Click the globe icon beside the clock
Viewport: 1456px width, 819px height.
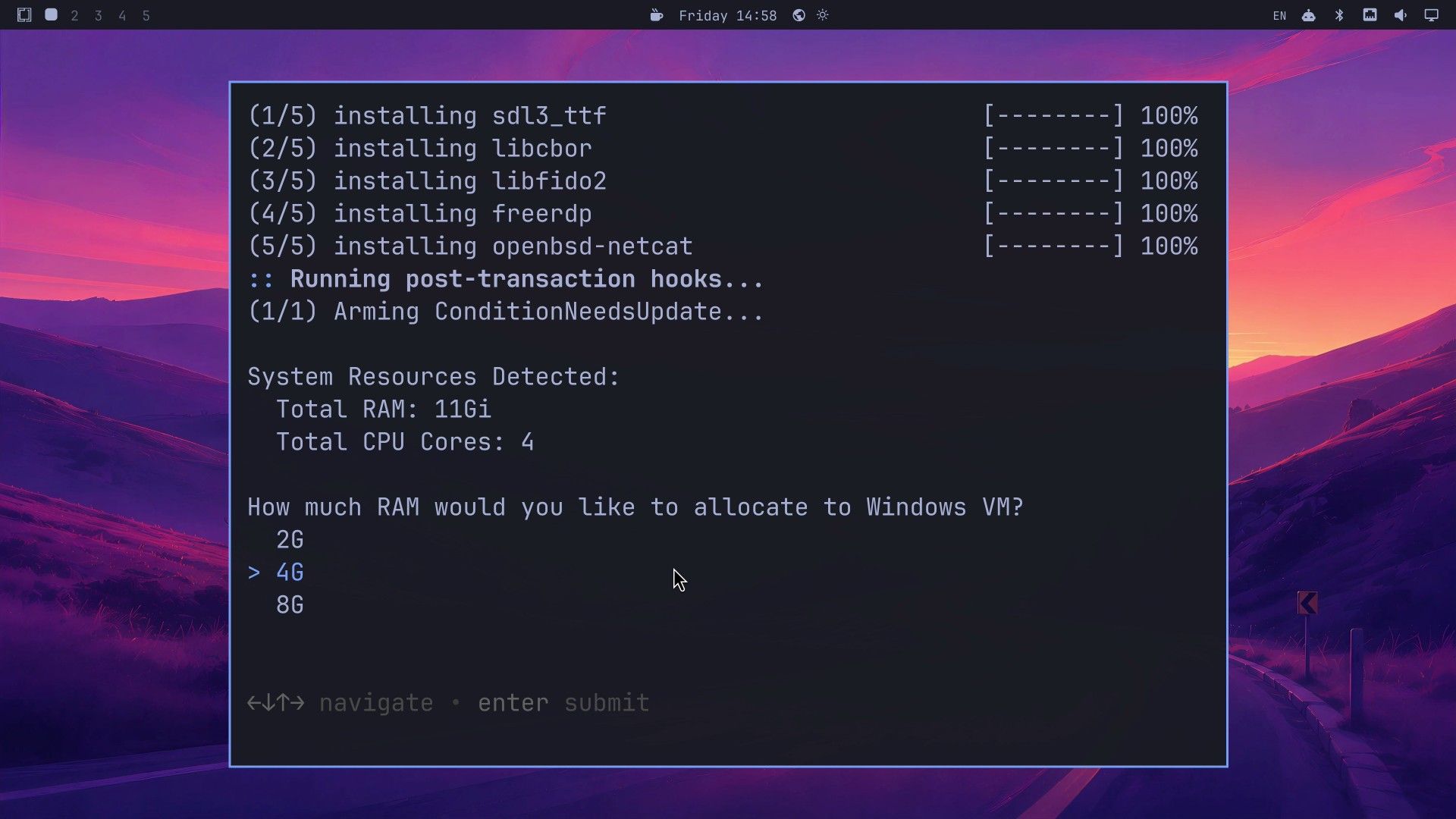pos(799,15)
